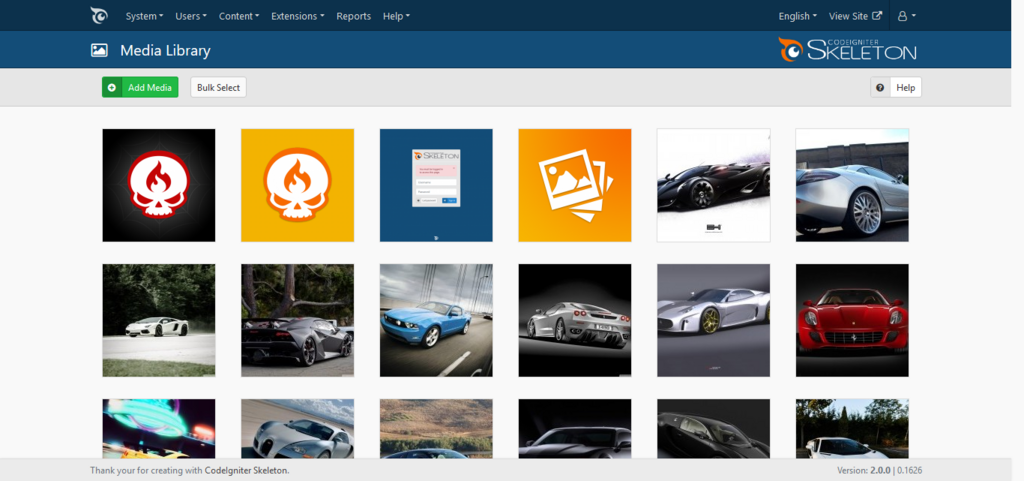Open the brown hills landscape thumbnail
Viewport: 1024px width, 481px height.
pyautogui.click(x=436, y=428)
